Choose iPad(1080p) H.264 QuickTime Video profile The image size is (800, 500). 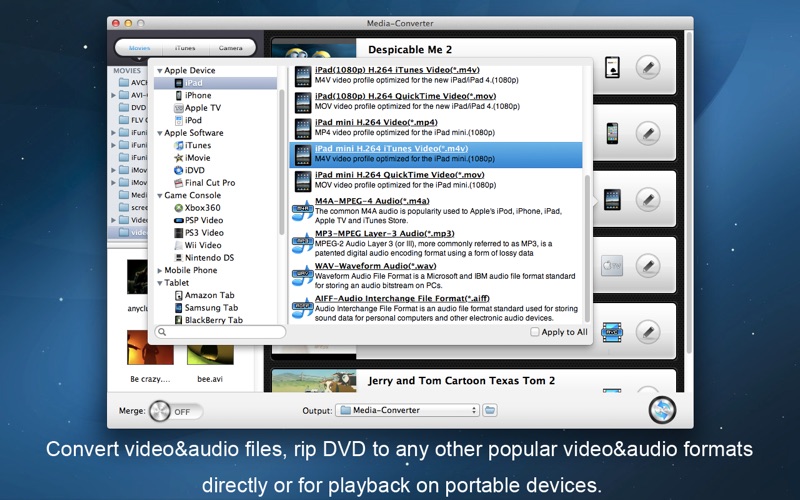438,102
